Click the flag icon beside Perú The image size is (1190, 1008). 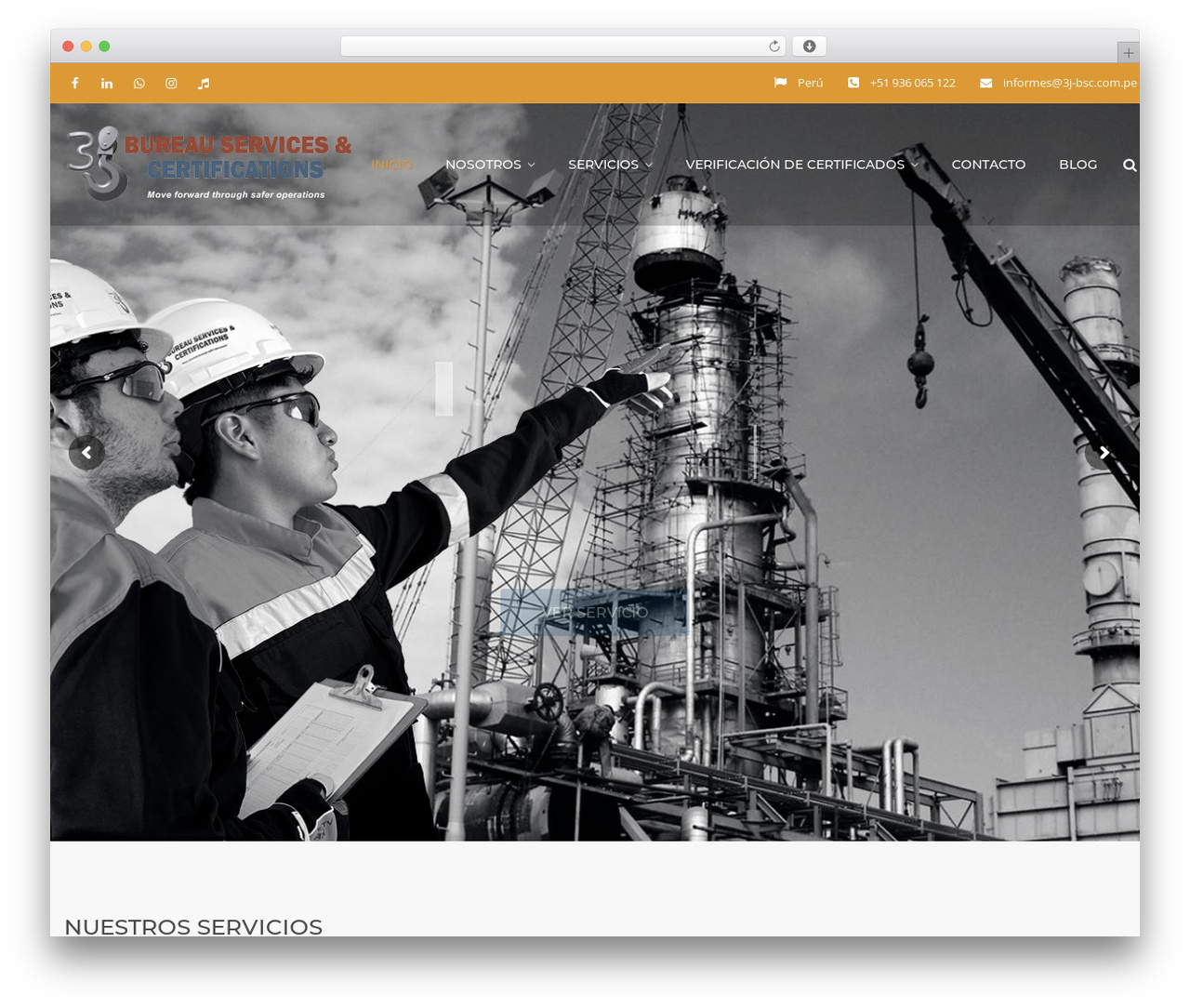[780, 83]
